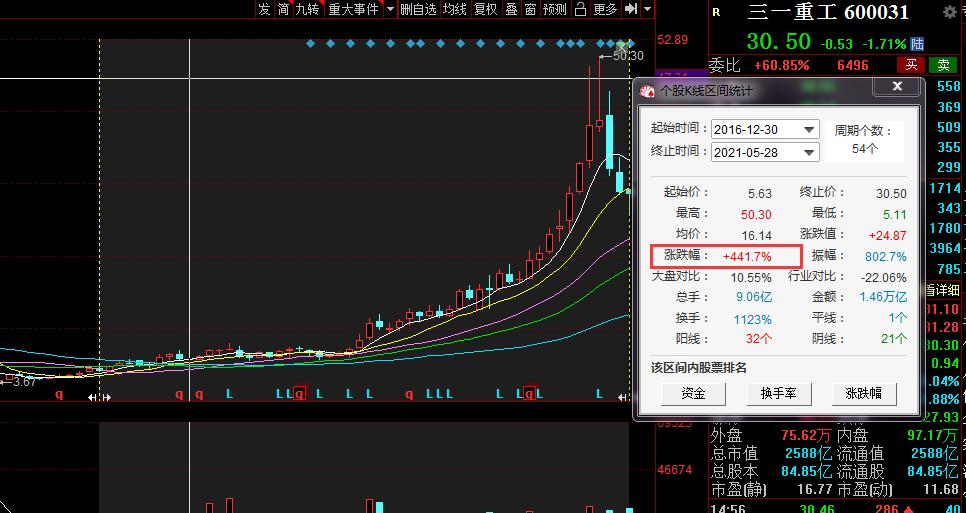The width and height of the screenshot is (966, 513).
Task: Click the 三一重工 600031 stock title
Action: point(827,12)
